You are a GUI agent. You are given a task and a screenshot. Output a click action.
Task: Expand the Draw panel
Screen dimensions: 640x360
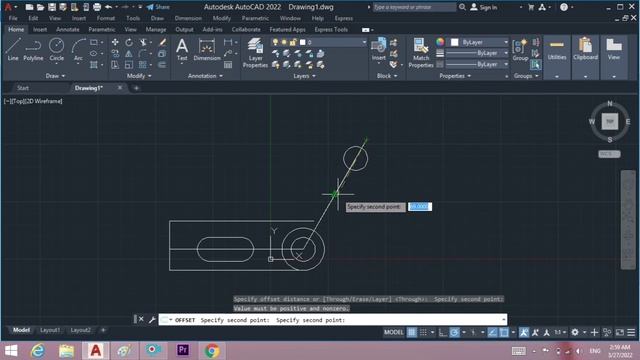(55, 76)
